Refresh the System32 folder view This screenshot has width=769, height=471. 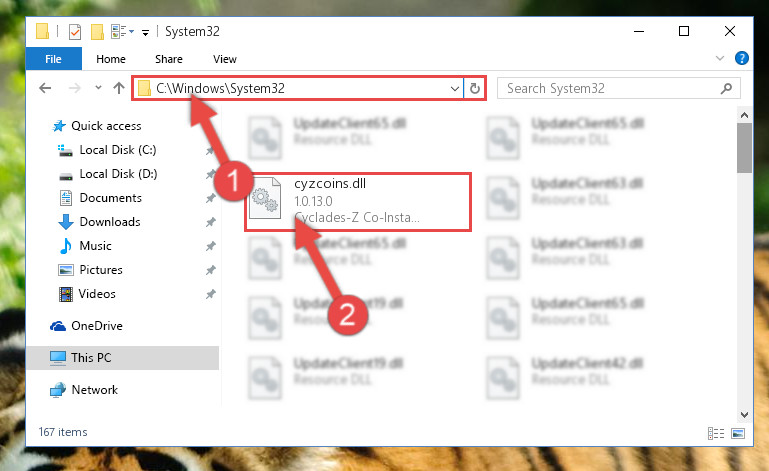pos(475,88)
